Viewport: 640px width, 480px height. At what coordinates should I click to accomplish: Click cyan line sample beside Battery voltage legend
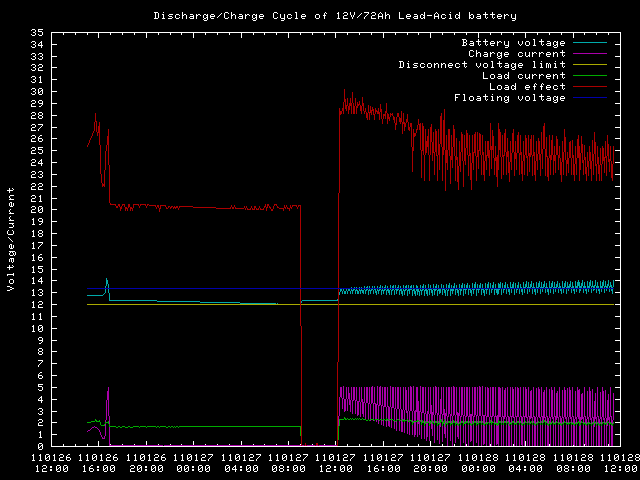coord(592,43)
